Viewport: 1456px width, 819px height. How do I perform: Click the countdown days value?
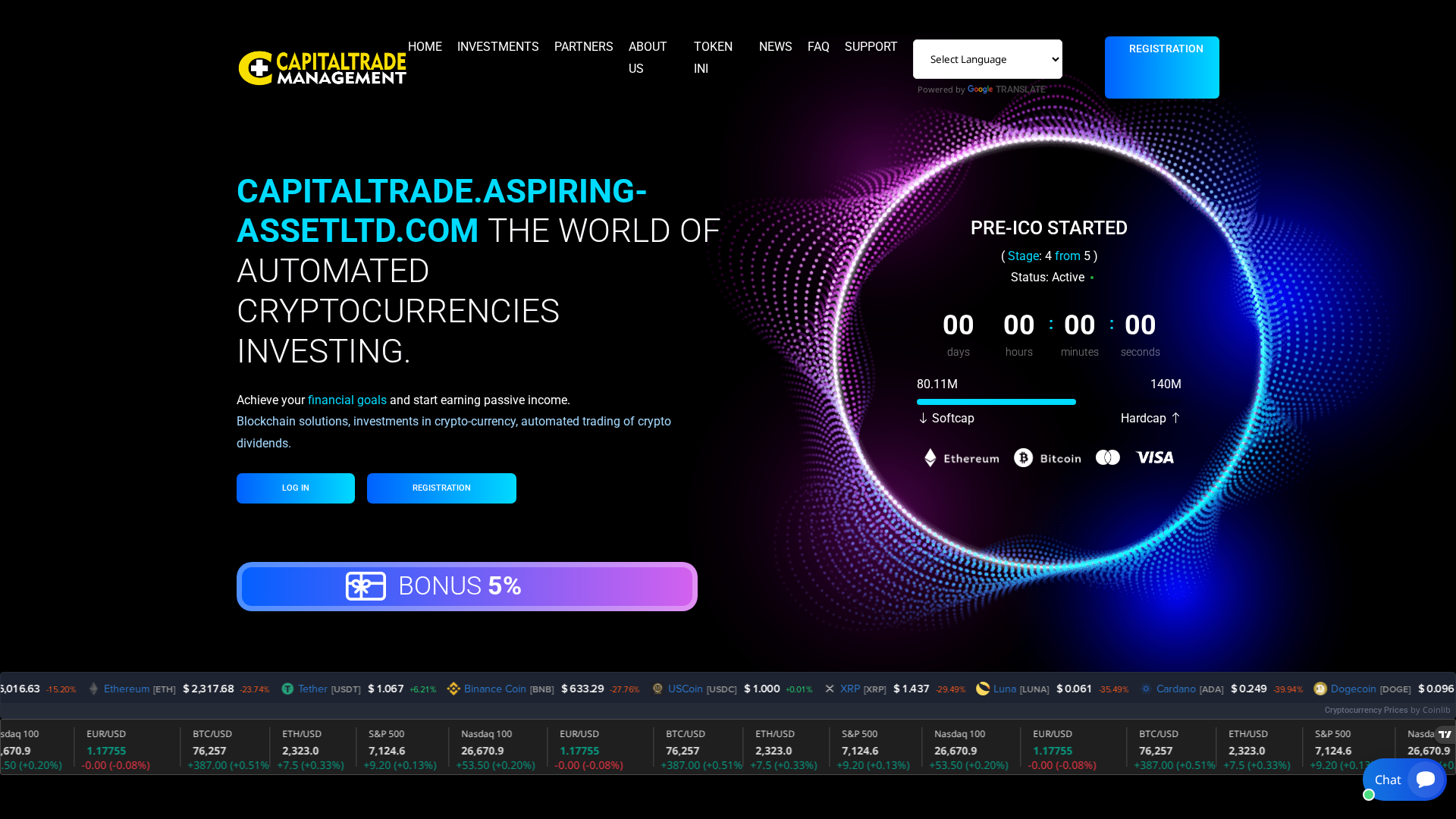click(x=959, y=325)
